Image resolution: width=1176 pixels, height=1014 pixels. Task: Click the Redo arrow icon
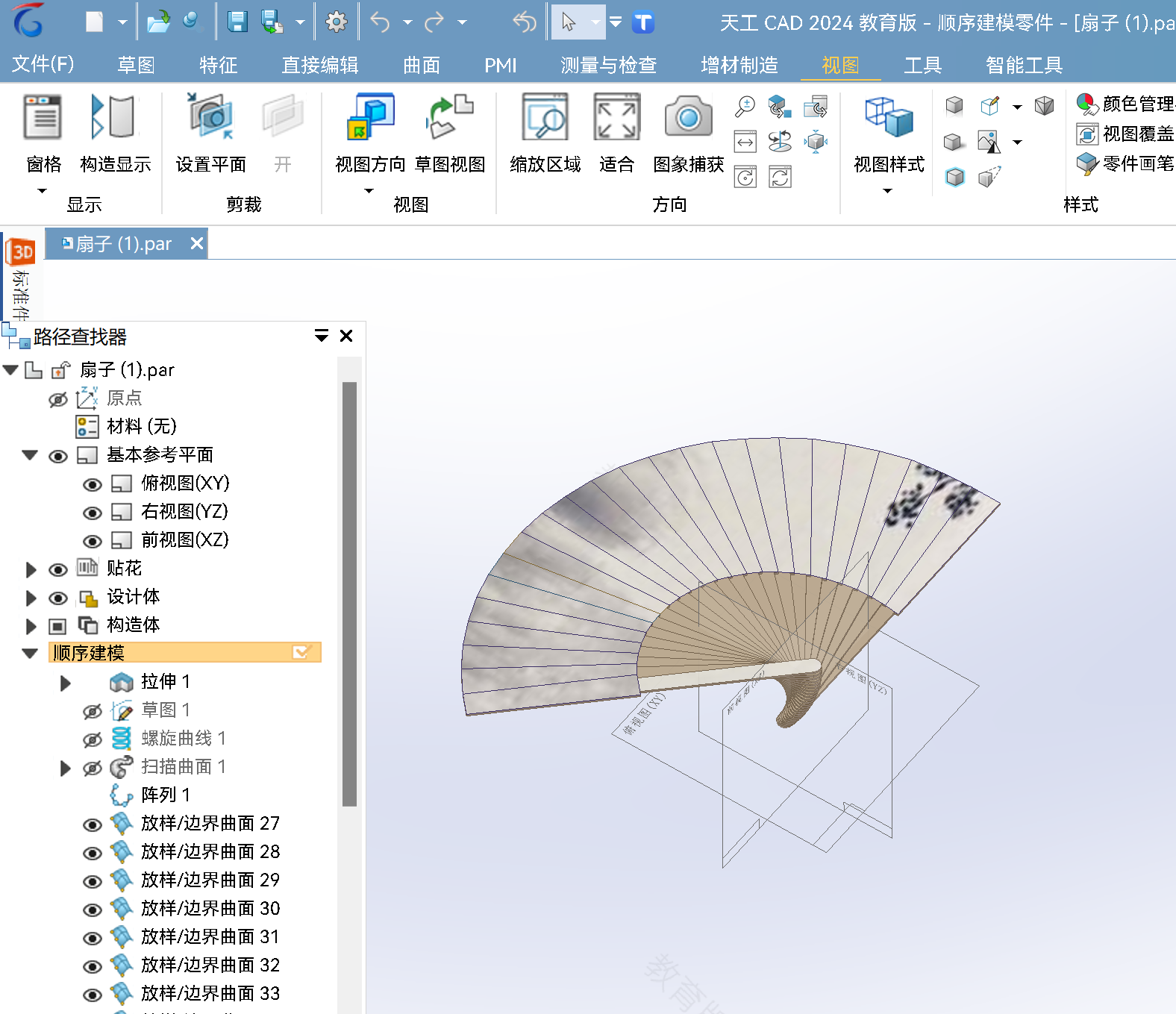pos(434,22)
